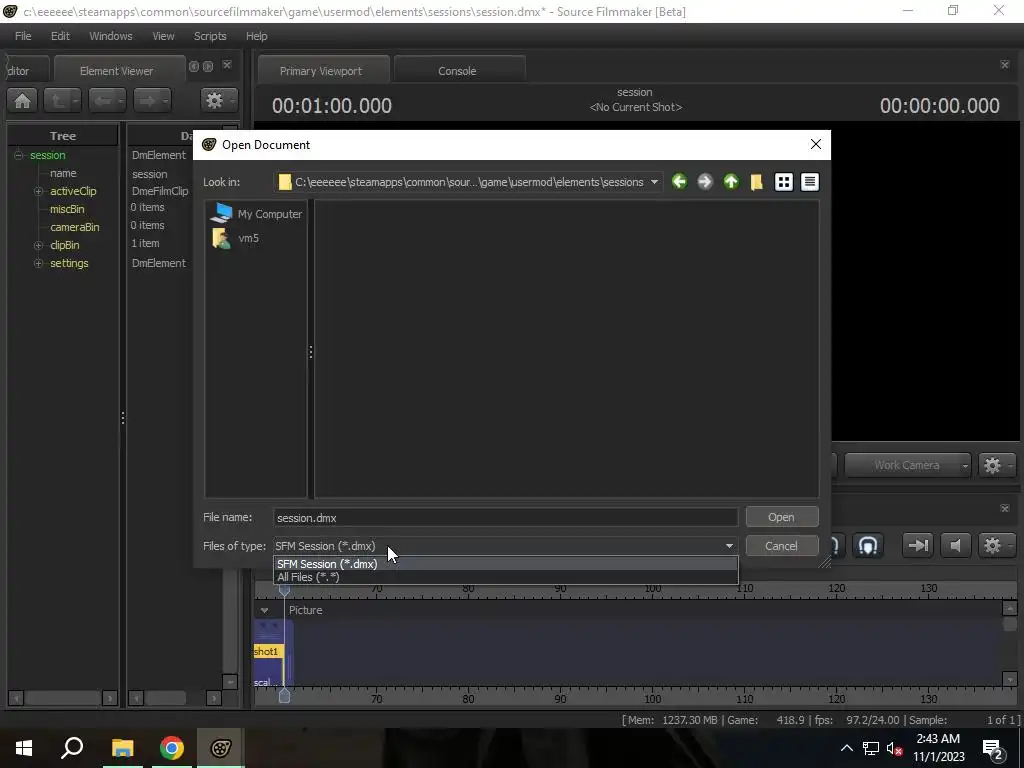Image resolution: width=1024 pixels, height=768 pixels.
Task: Create new folder in file dialog
Action: coord(756,182)
